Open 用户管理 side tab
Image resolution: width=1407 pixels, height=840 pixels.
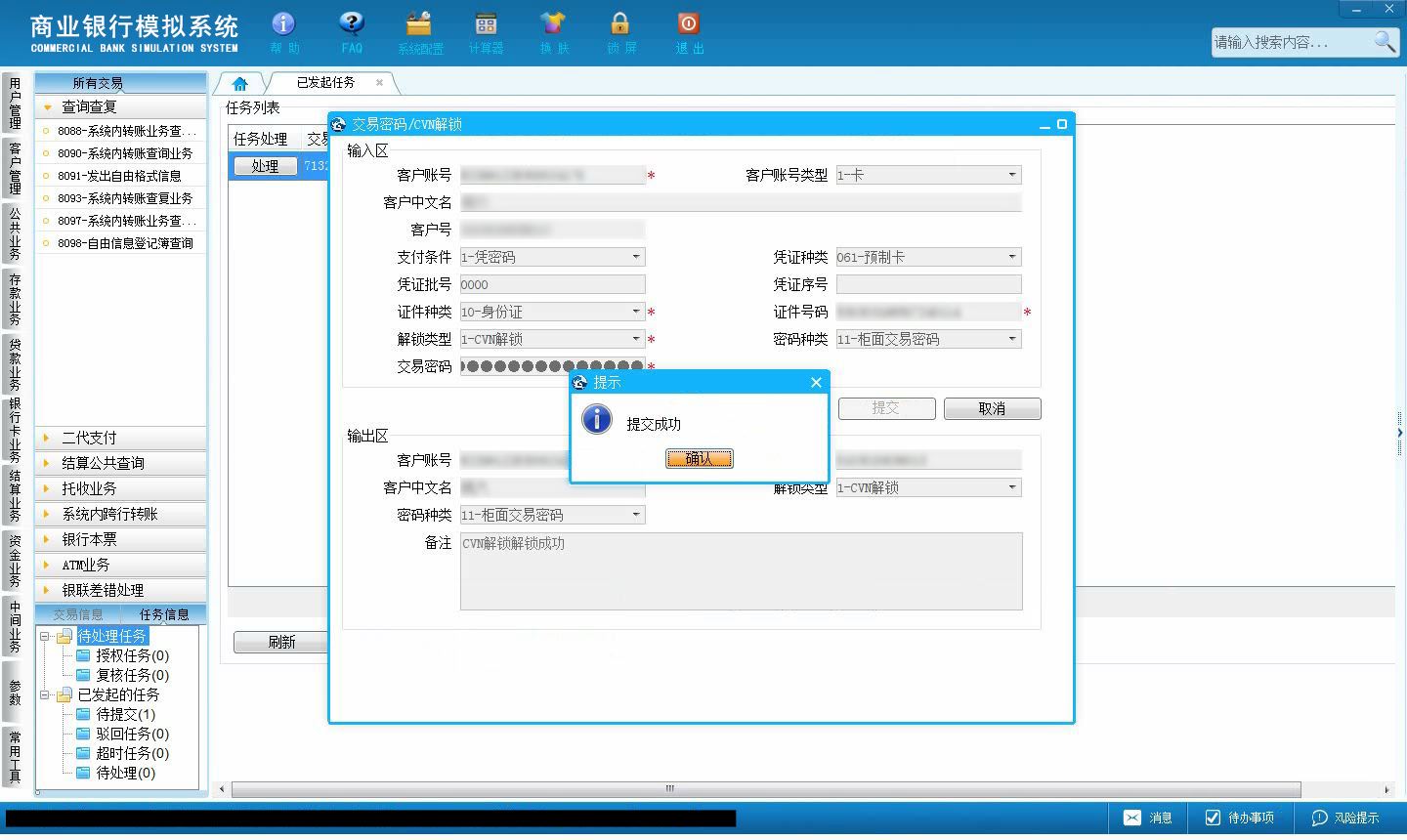pyautogui.click(x=15, y=104)
